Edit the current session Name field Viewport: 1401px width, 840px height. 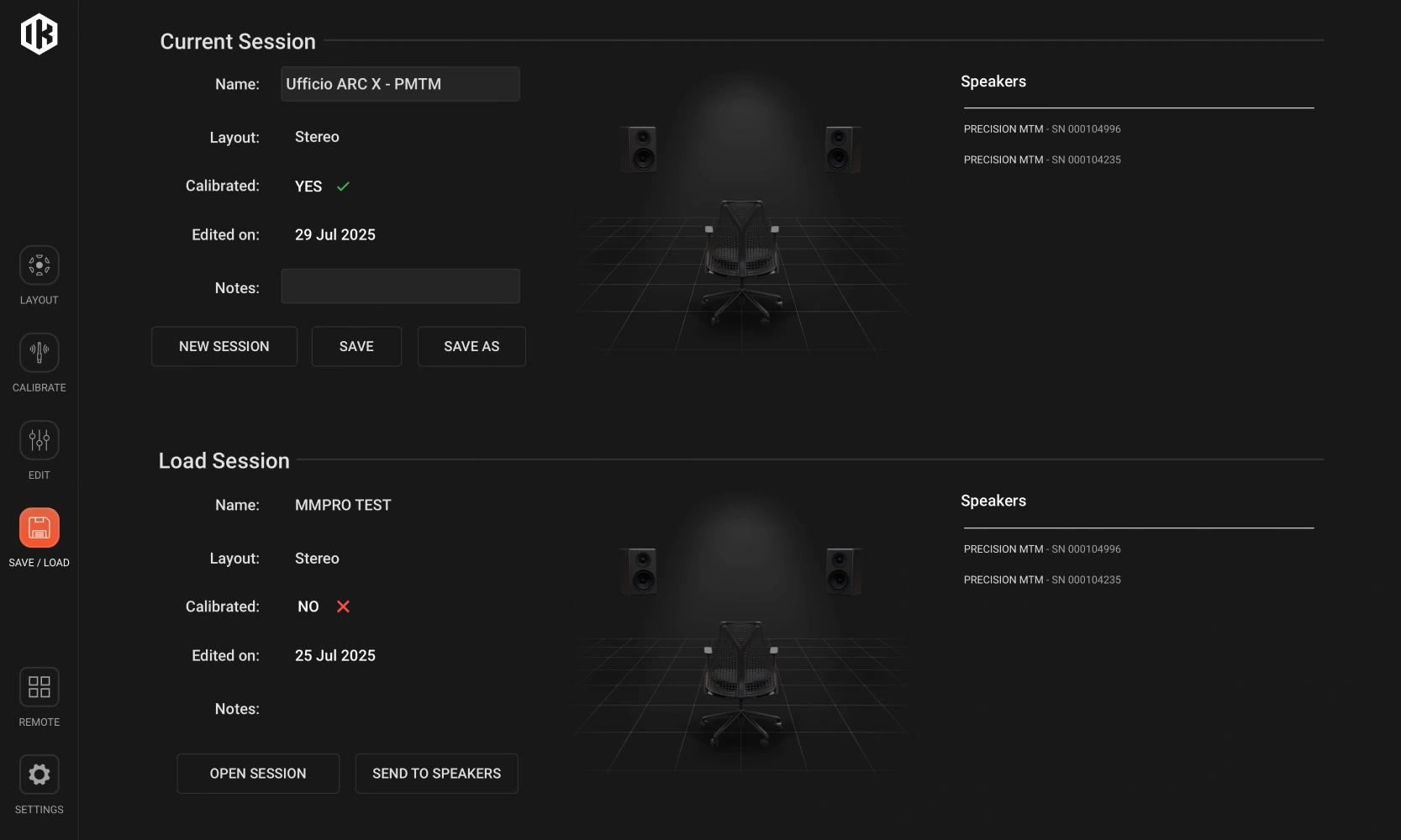point(400,84)
